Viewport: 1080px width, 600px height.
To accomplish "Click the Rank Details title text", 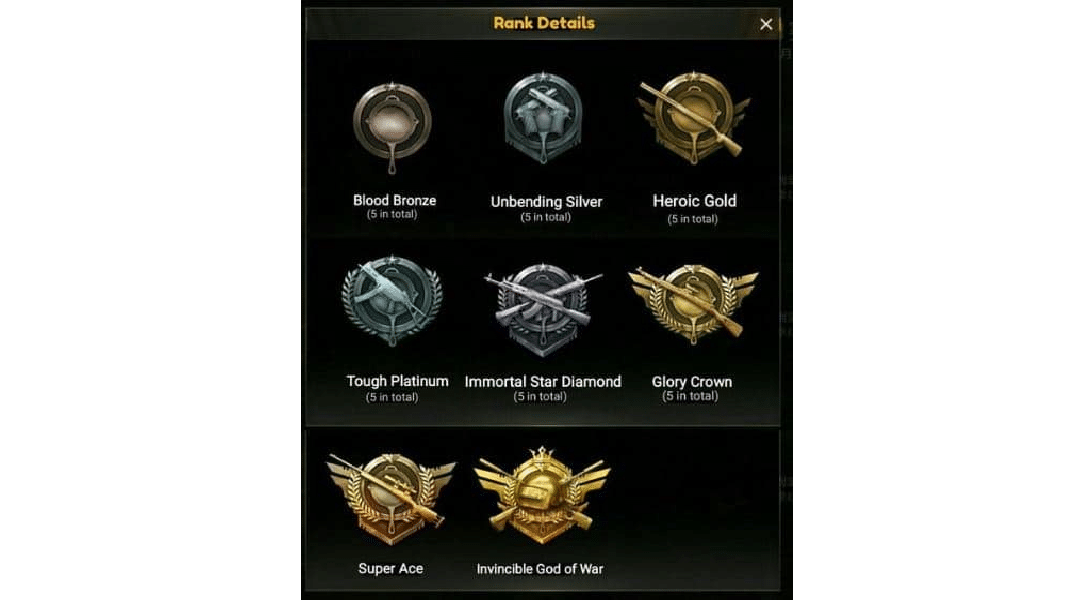I will point(543,23).
